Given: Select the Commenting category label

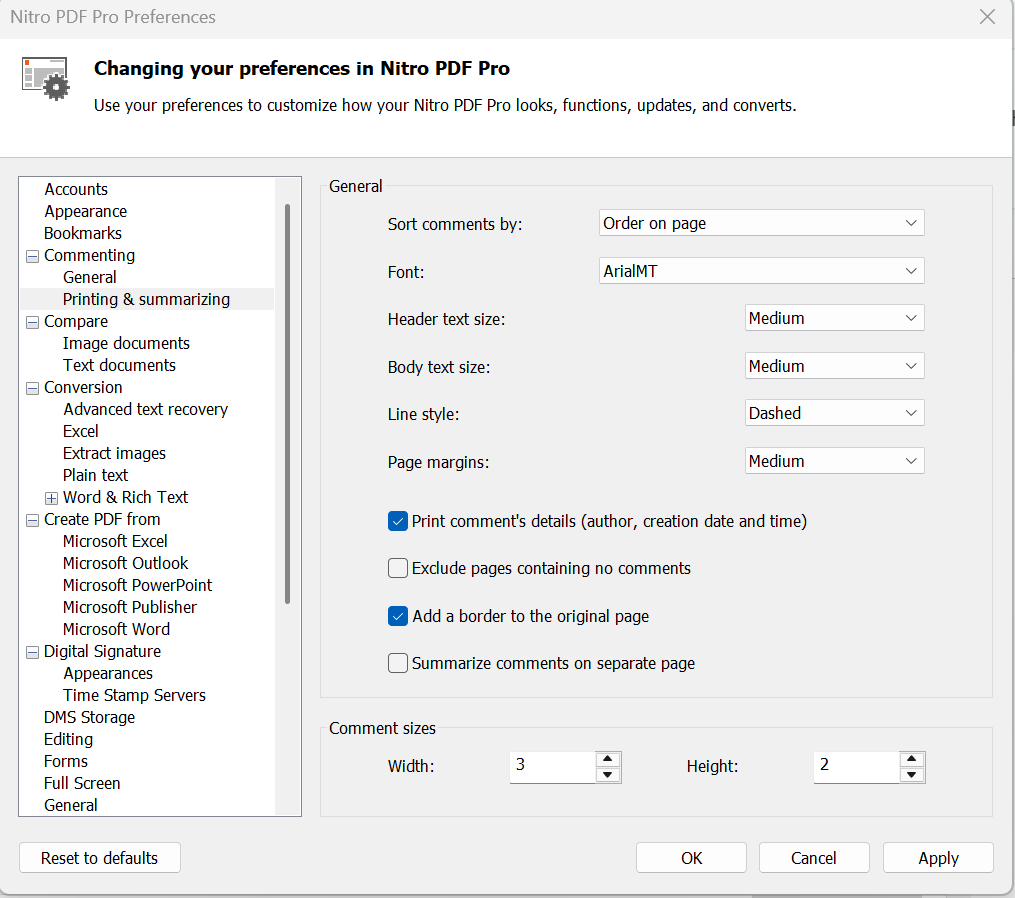Looking at the screenshot, I should (89, 255).
